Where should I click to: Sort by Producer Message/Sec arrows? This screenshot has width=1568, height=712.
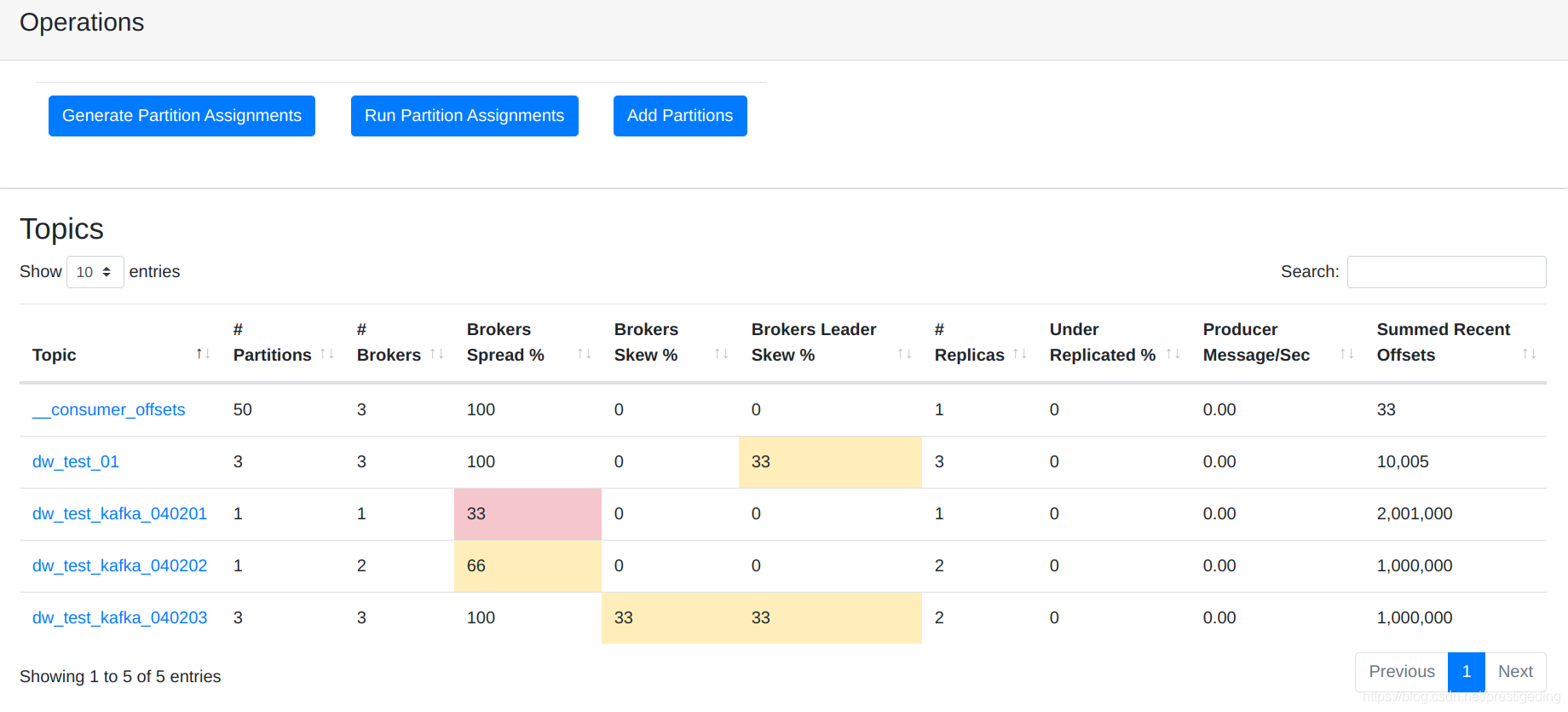[x=1347, y=354]
